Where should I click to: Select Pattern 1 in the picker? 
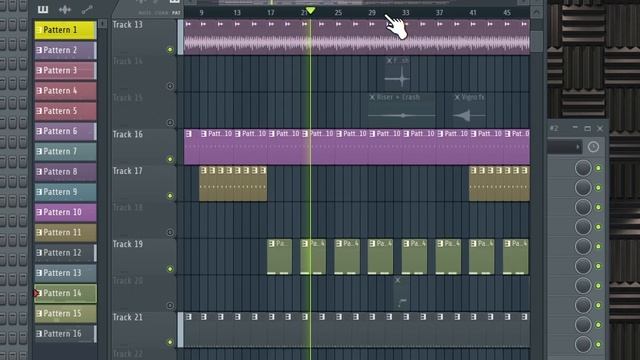coord(65,30)
